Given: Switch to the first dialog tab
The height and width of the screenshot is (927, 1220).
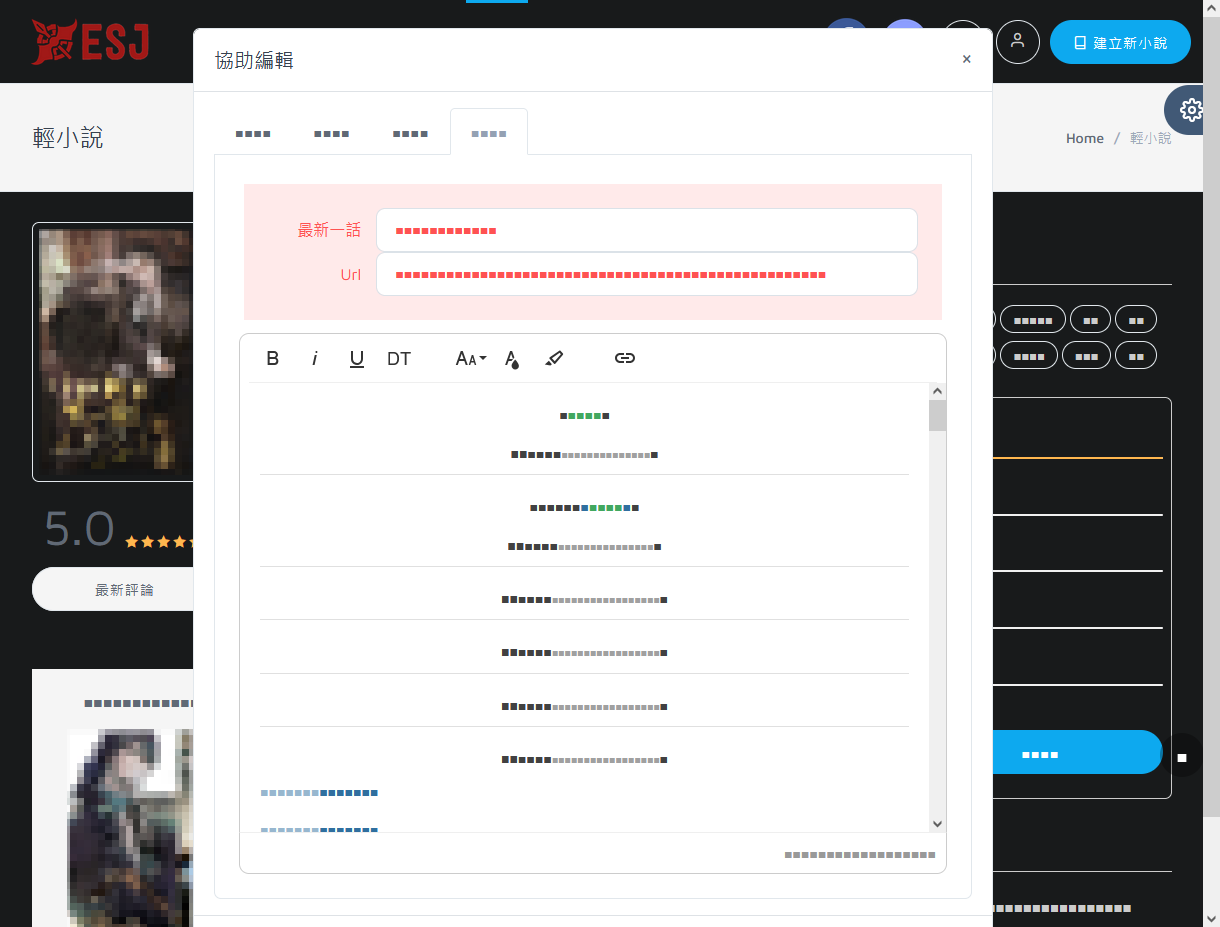Looking at the screenshot, I should click(x=253, y=133).
